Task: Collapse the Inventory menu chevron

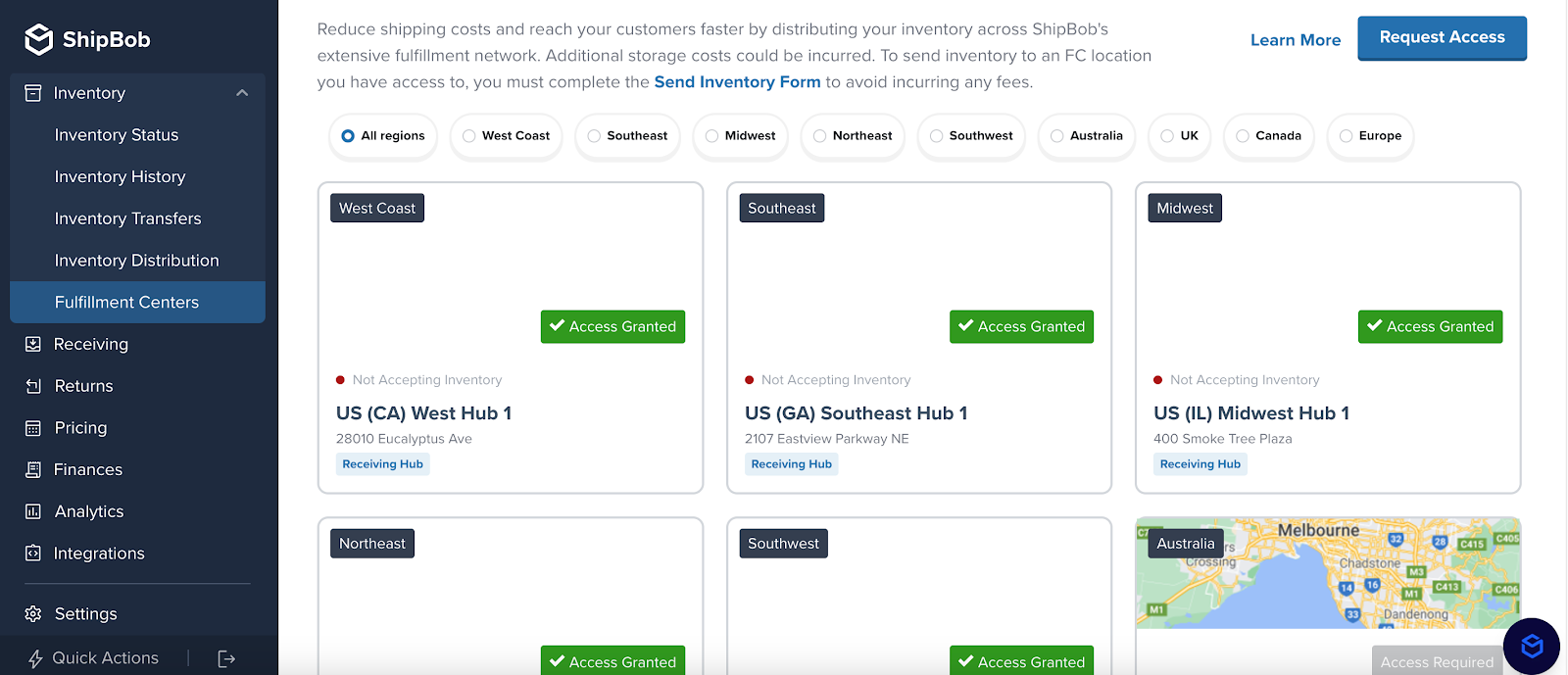Action: [x=242, y=93]
